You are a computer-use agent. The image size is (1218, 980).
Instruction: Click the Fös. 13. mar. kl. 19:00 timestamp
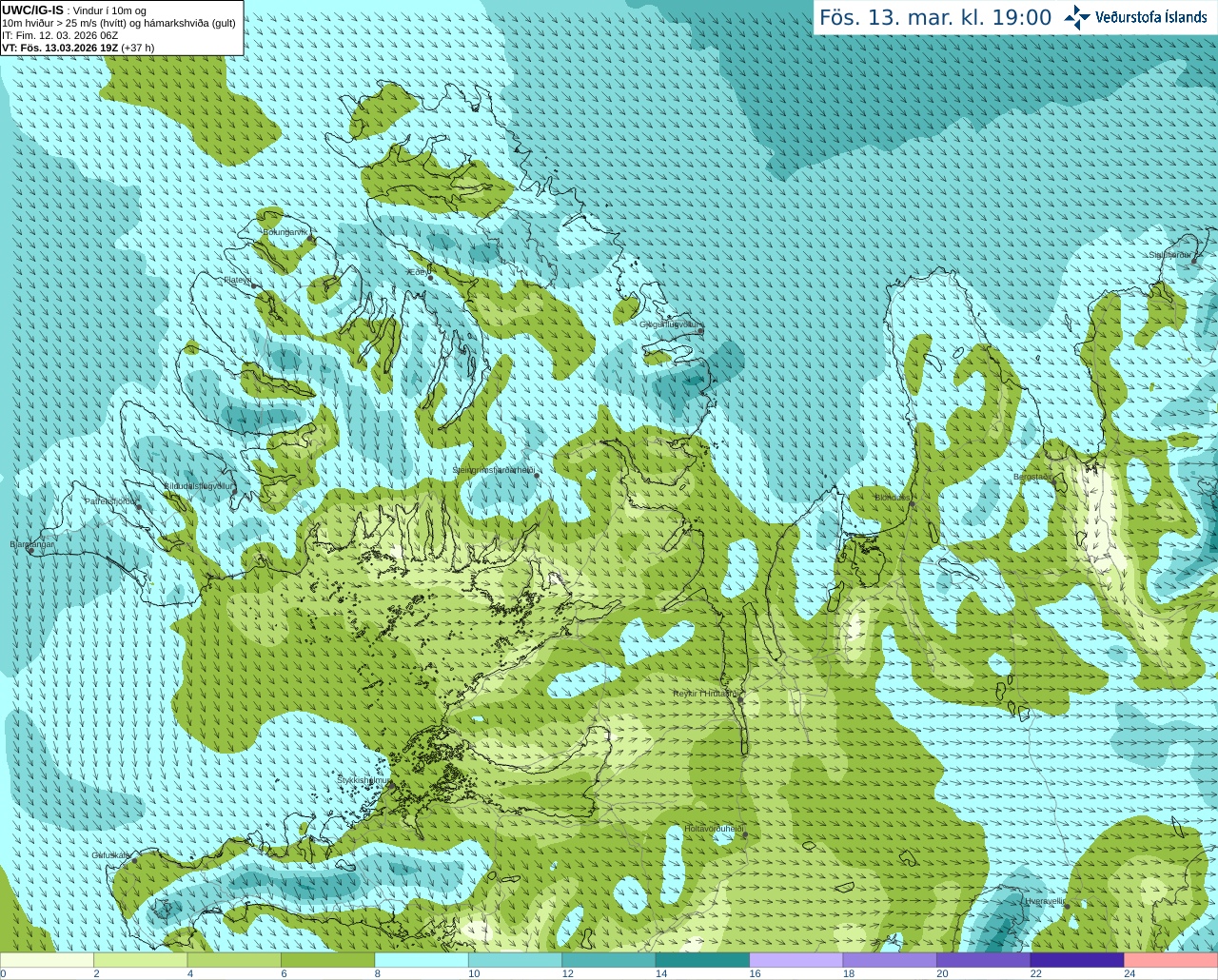[935, 18]
